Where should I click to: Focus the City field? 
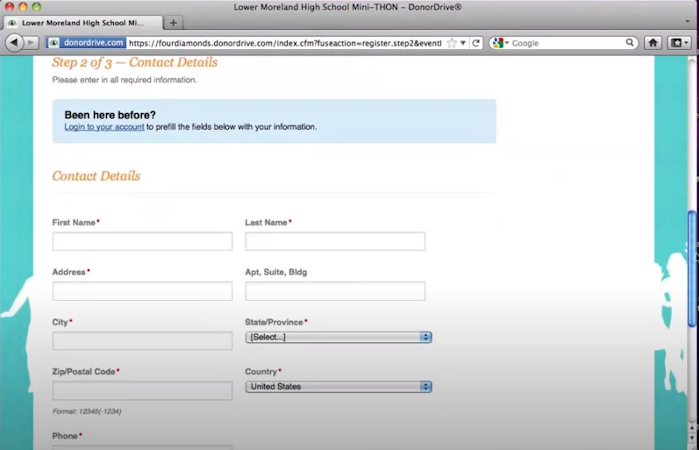(142, 341)
